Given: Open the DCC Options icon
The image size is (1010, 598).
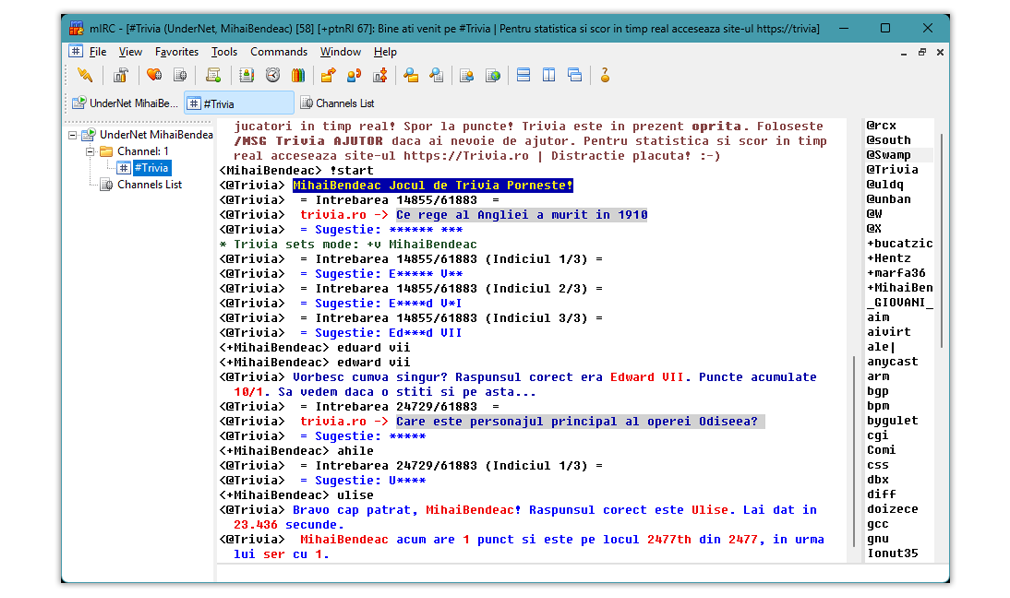Looking at the screenshot, I should pos(380,75).
